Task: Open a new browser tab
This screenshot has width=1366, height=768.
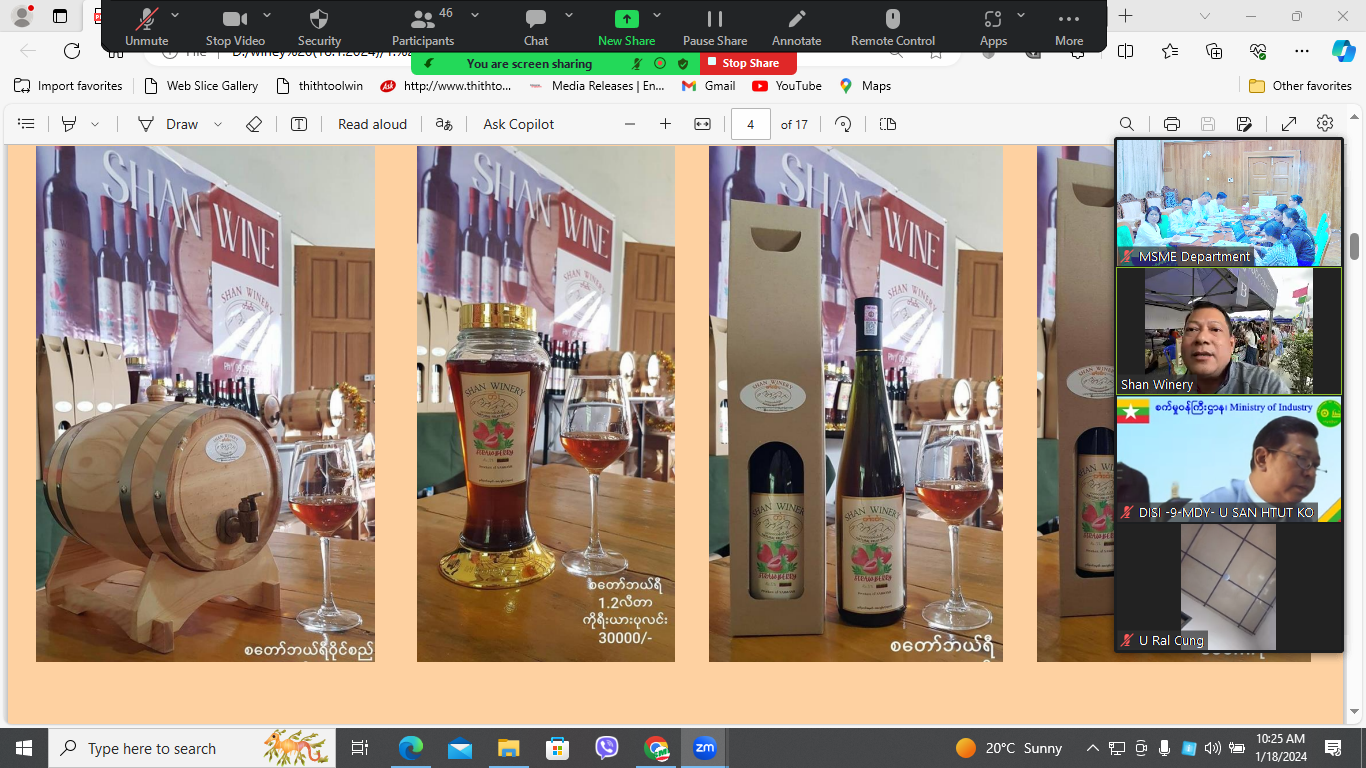Action: 1126,16
